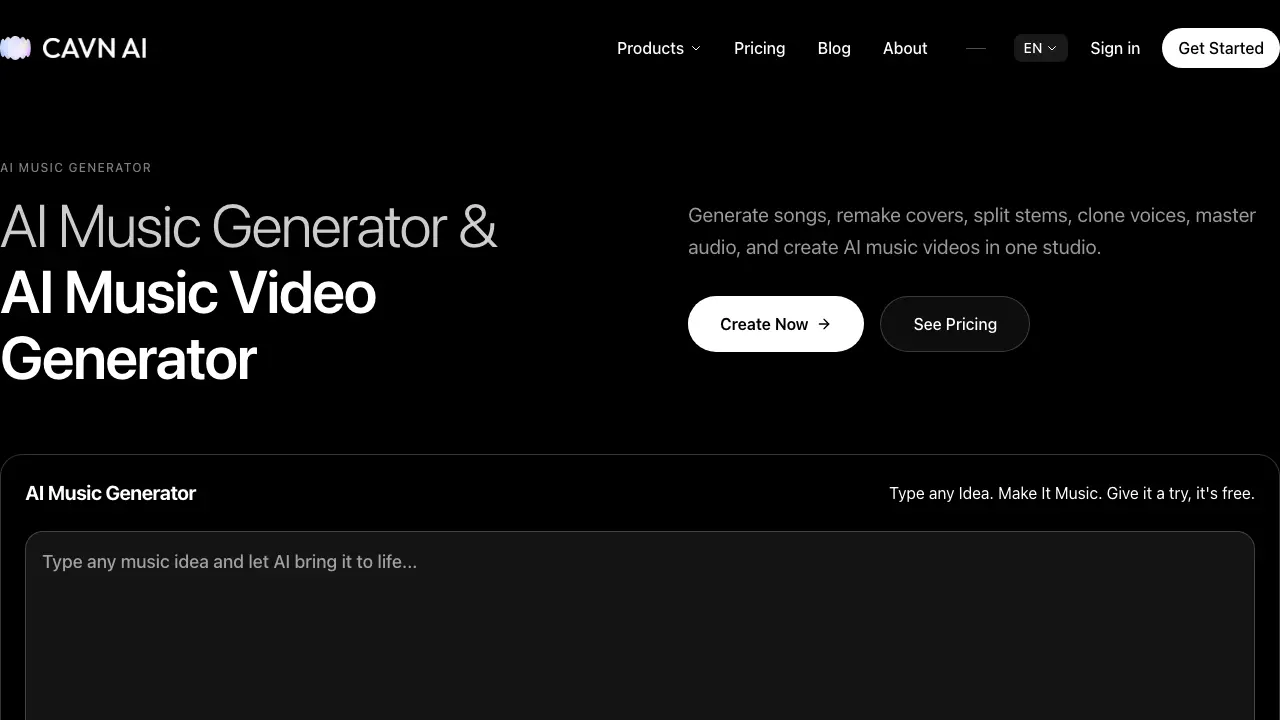The image size is (1280, 720).
Task: Click the CAVN AI logo icon
Action: point(15,48)
